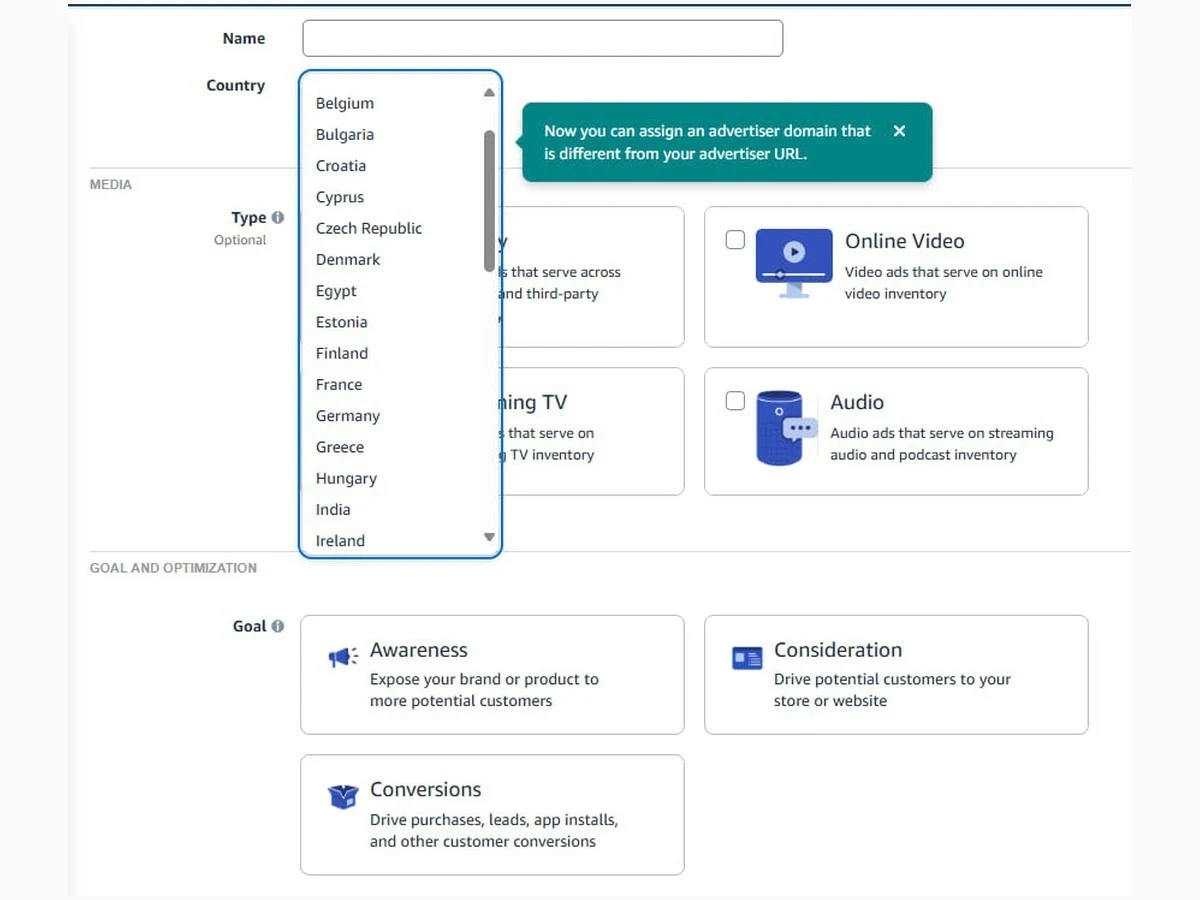Choose the Conversions goal heading
The width and height of the screenshot is (1200, 900).
click(426, 789)
